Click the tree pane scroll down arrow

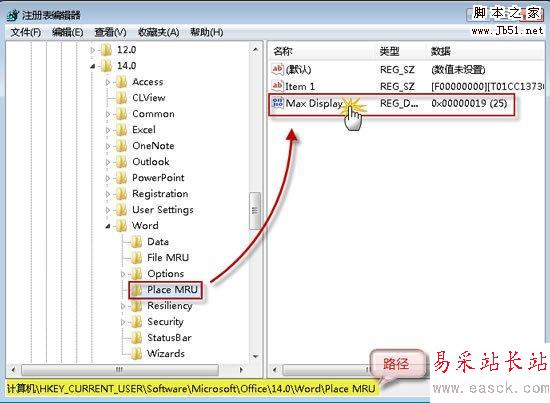[x=255, y=356]
